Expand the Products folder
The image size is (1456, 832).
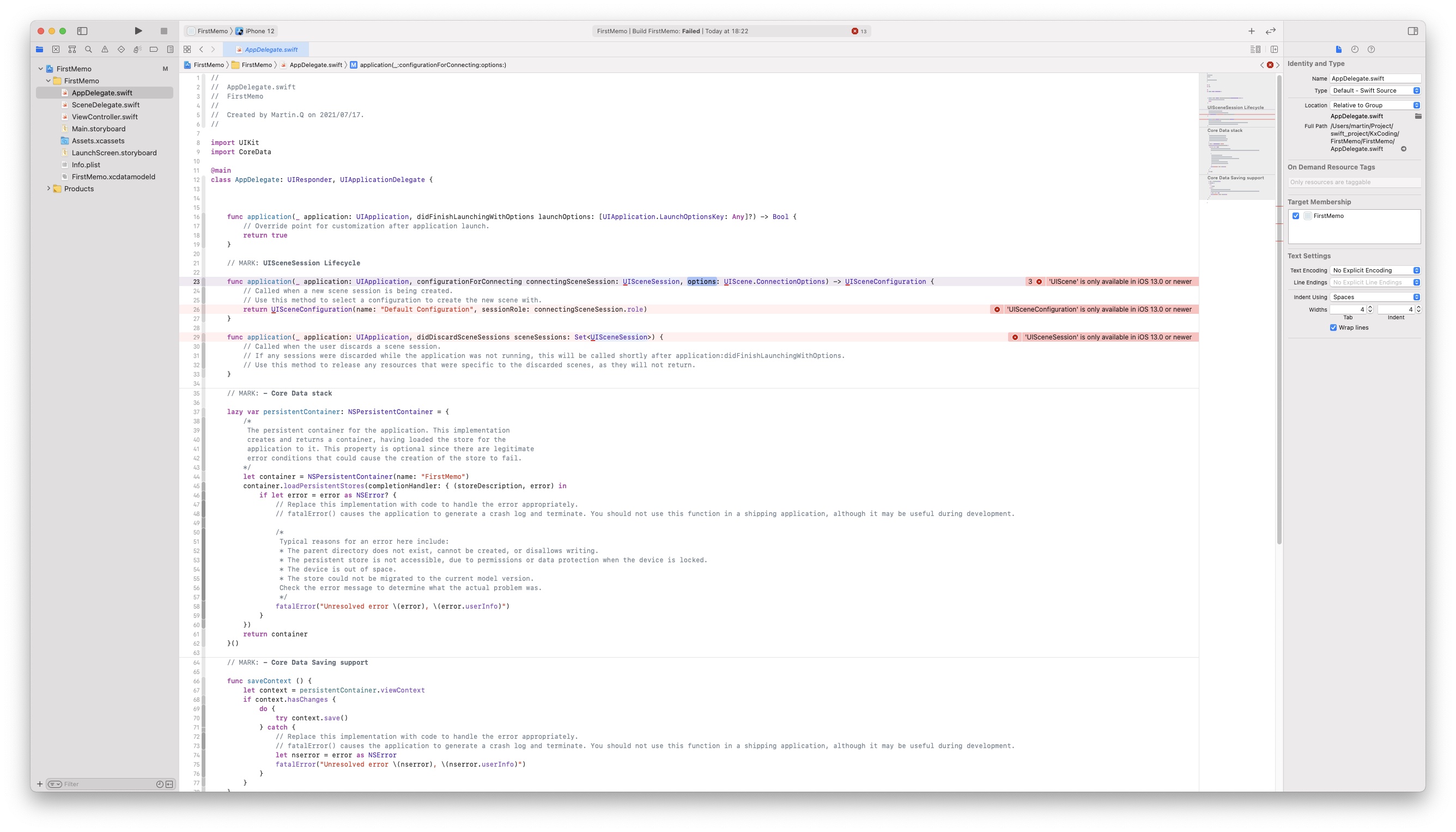(48, 189)
